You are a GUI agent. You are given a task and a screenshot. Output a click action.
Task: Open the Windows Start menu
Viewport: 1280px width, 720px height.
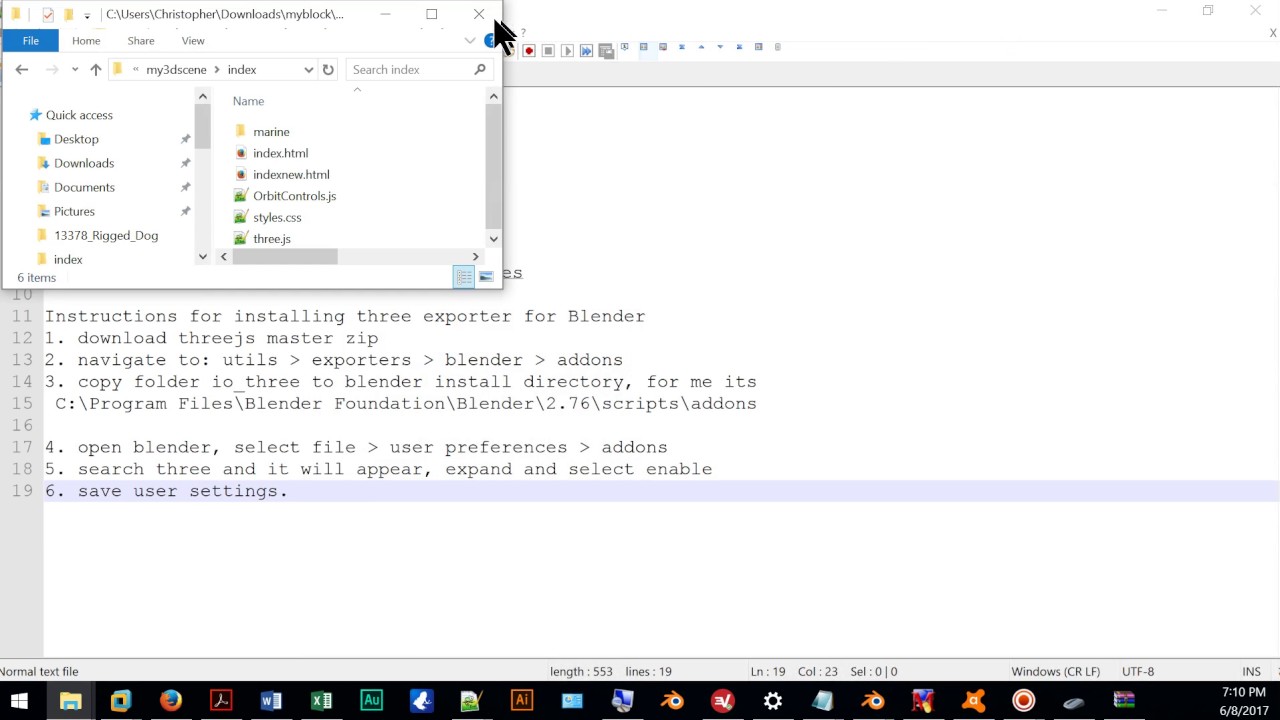point(20,700)
